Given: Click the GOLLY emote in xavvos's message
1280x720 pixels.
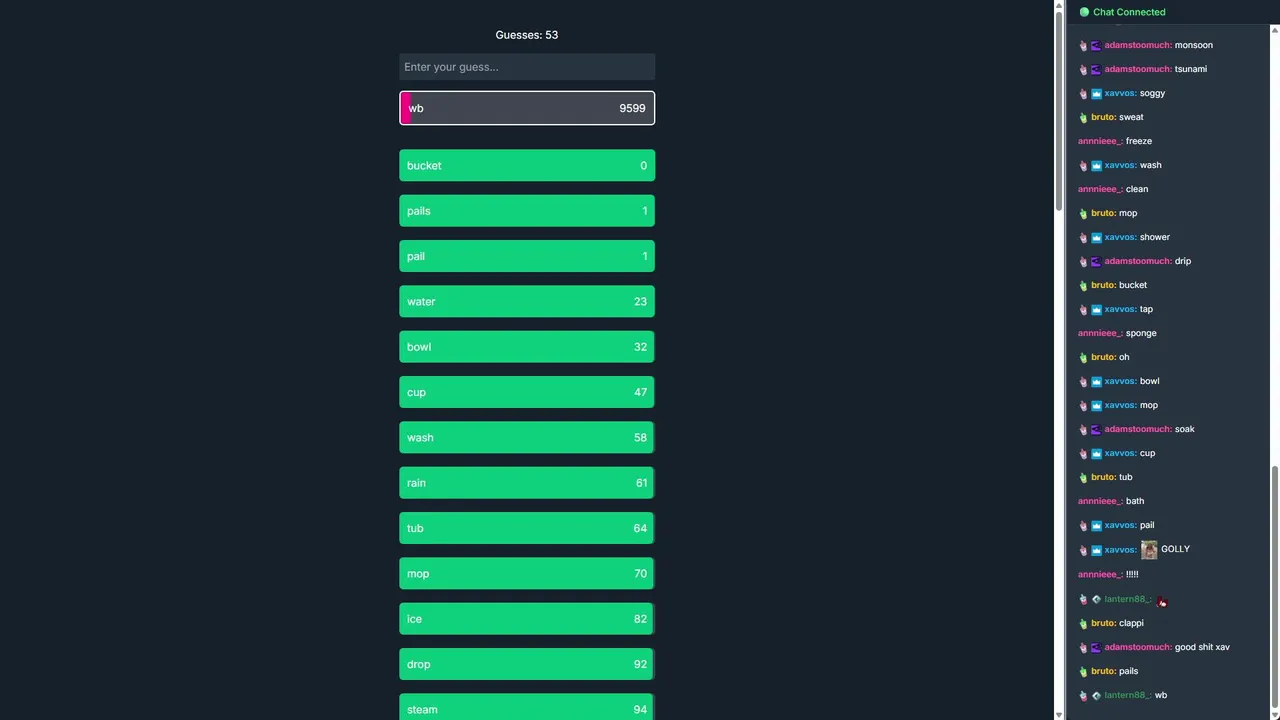Looking at the screenshot, I should (x=1149, y=550).
